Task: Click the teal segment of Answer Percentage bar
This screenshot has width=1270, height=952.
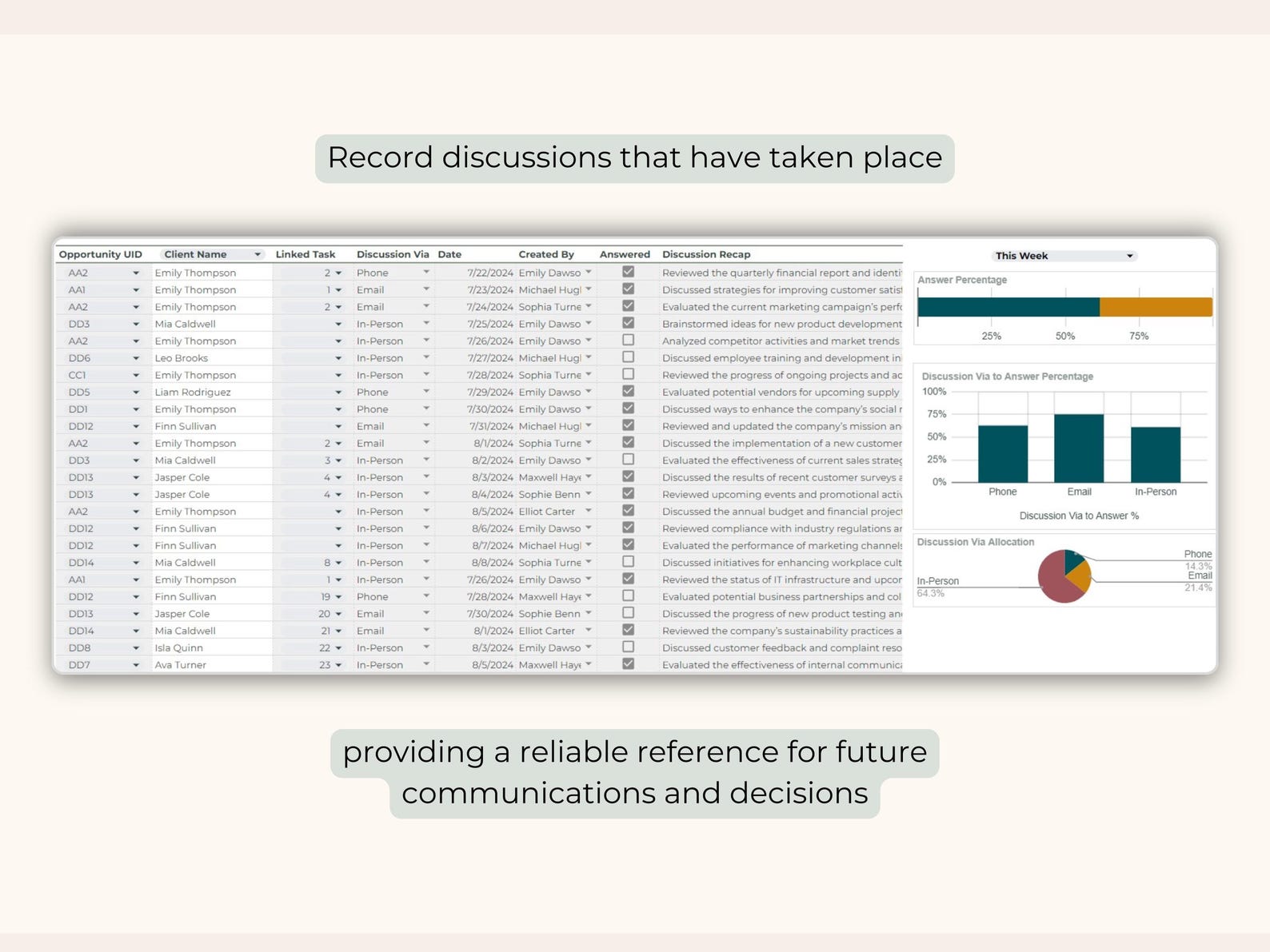Action: [1008, 307]
